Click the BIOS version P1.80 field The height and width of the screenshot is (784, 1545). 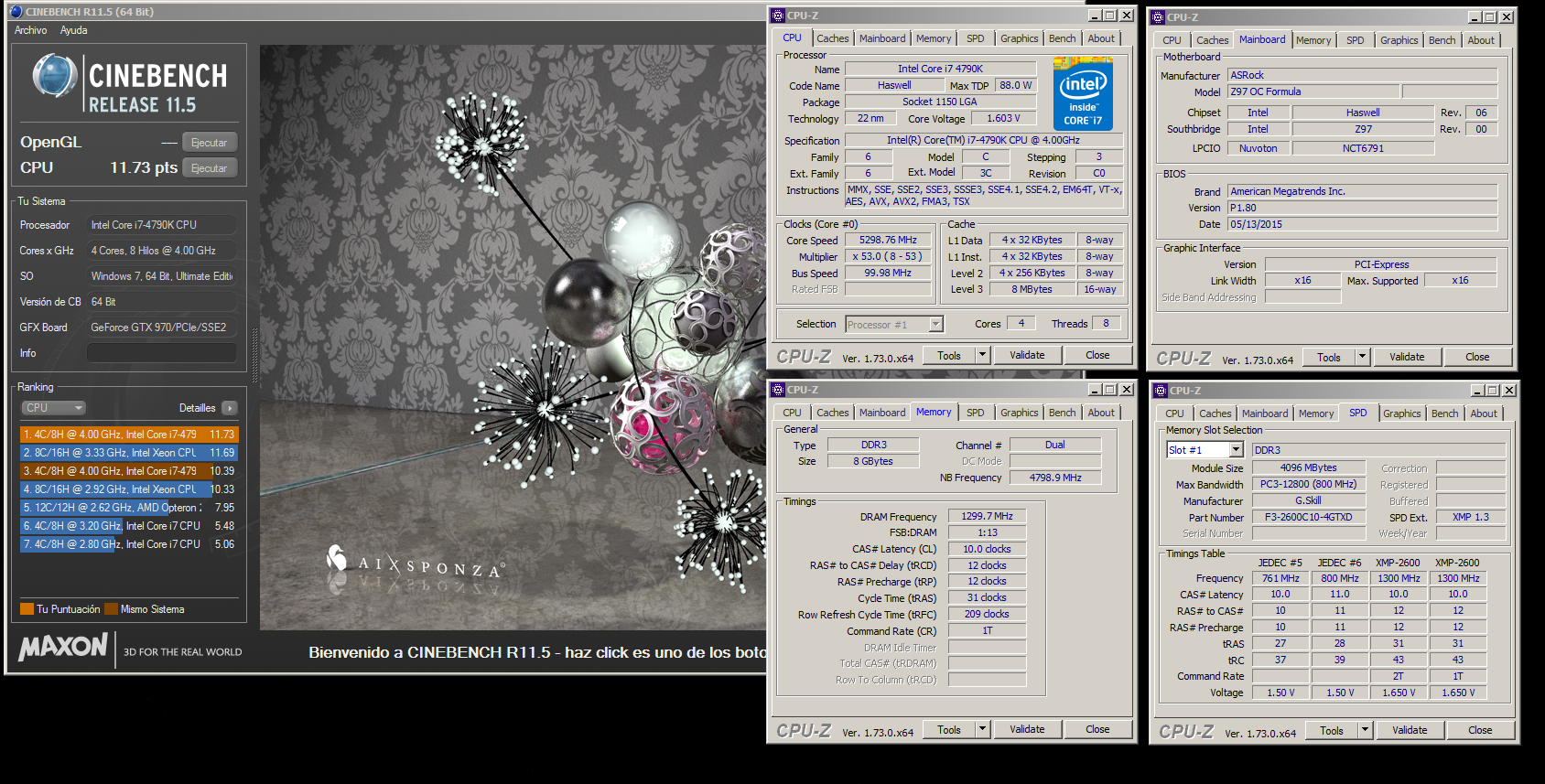1362,209
